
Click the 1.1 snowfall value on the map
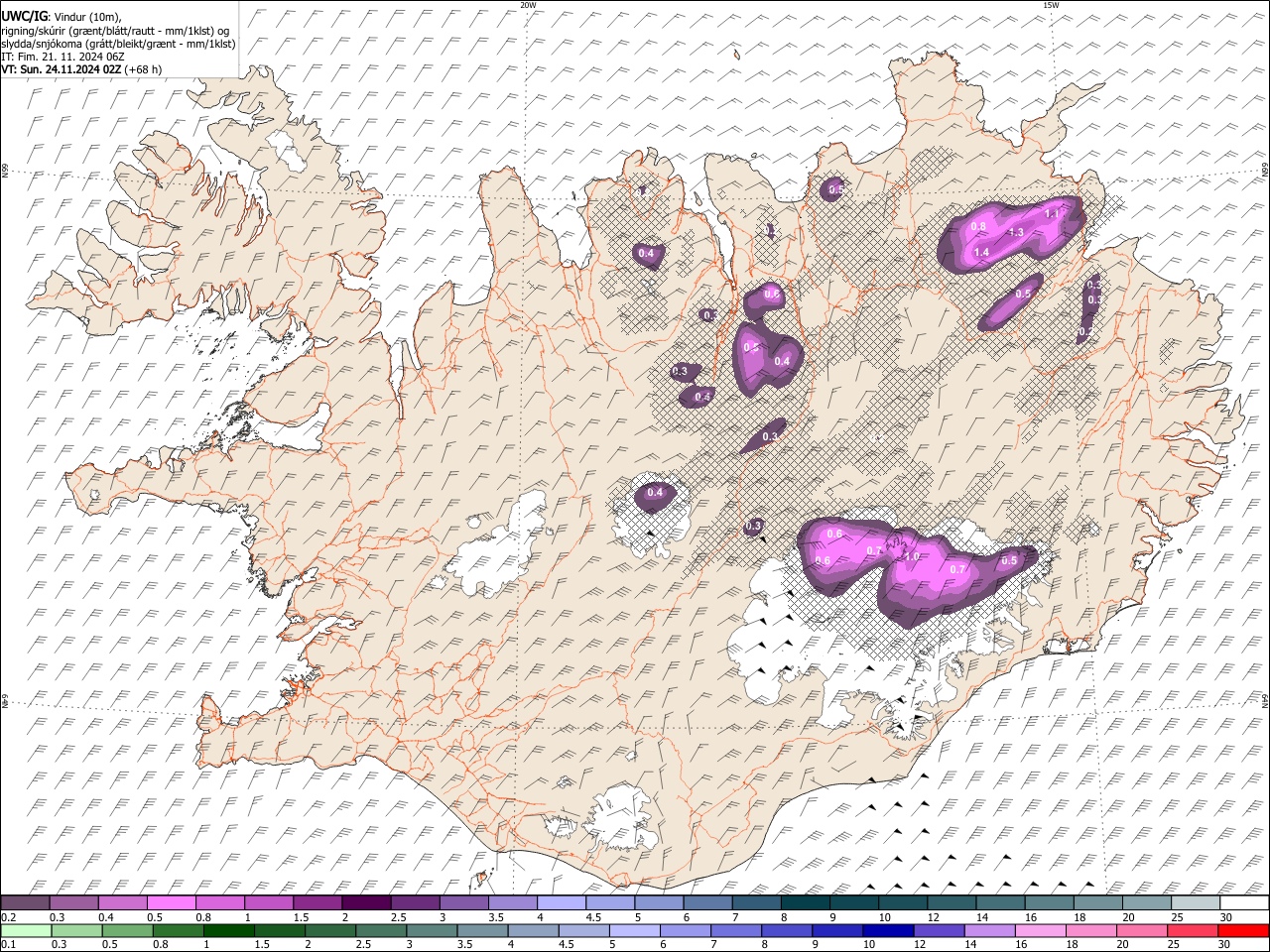(1052, 213)
